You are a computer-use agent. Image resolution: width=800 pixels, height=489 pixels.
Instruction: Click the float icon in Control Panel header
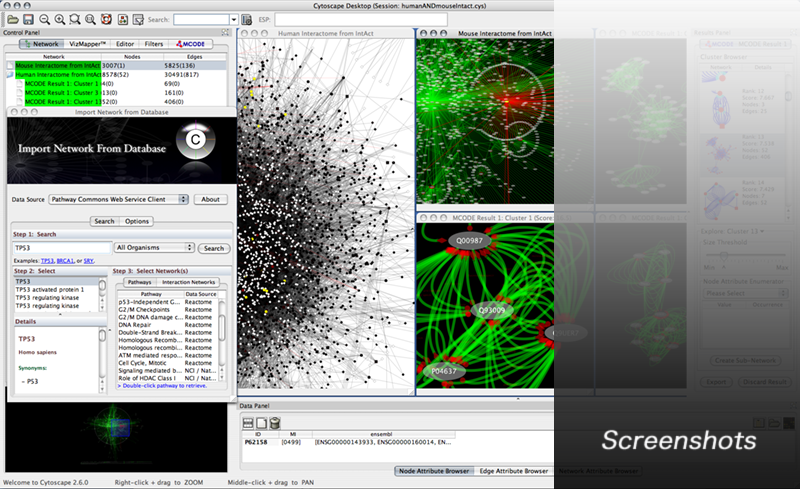tap(225, 32)
